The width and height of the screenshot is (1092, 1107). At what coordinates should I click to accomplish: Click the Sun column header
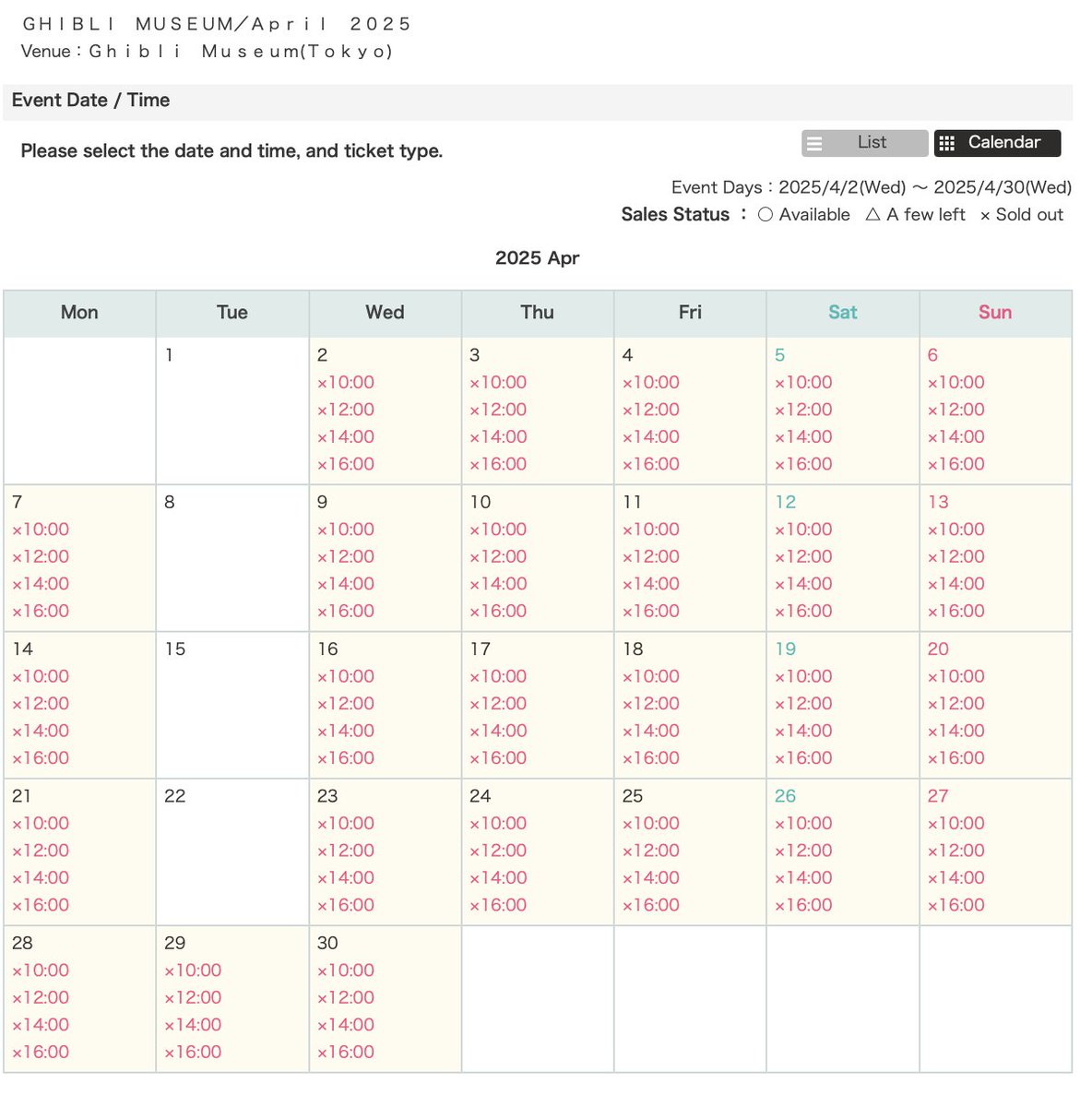point(995,313)
